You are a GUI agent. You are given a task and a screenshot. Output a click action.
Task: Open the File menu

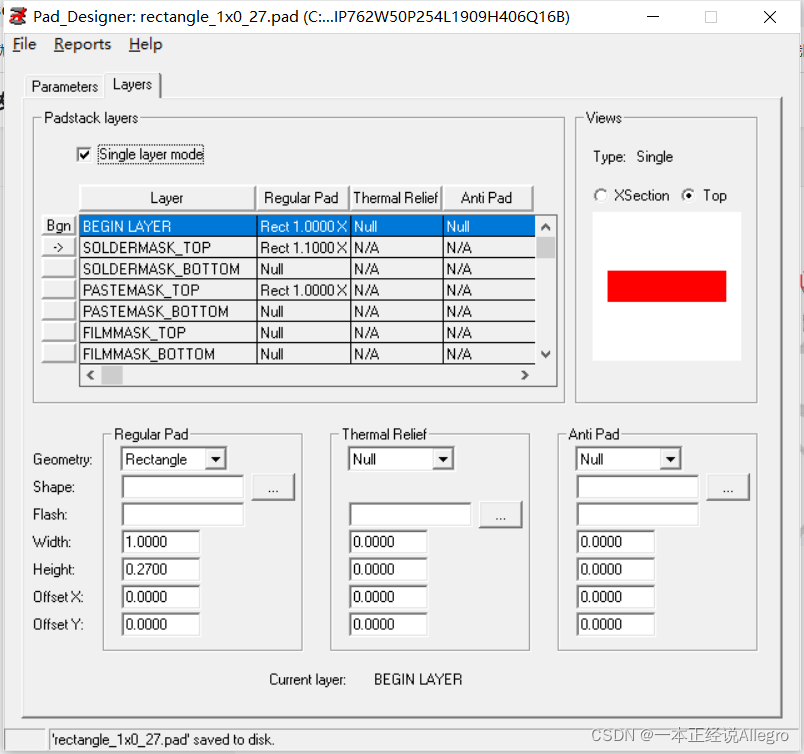coord(24,44)
